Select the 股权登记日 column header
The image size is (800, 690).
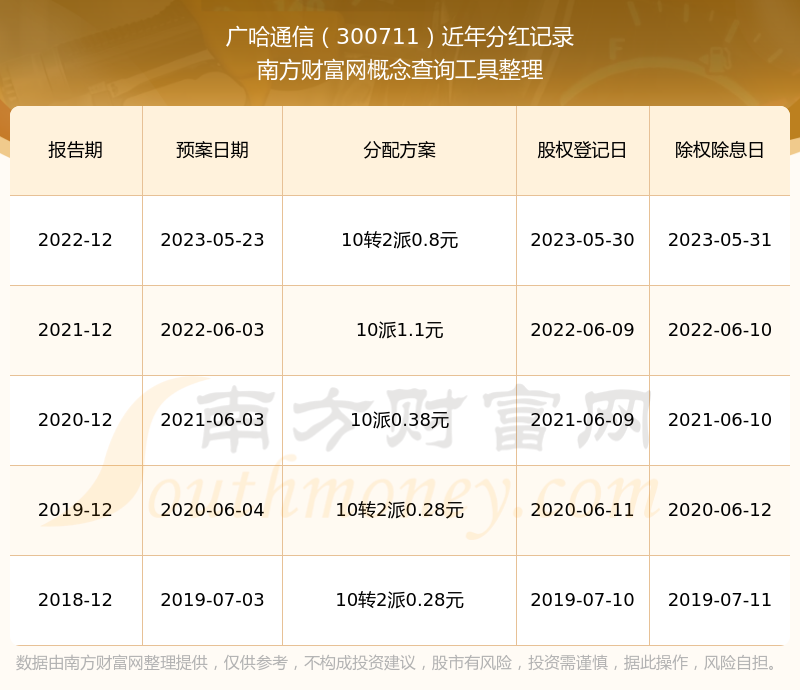(x=582, y=150)
